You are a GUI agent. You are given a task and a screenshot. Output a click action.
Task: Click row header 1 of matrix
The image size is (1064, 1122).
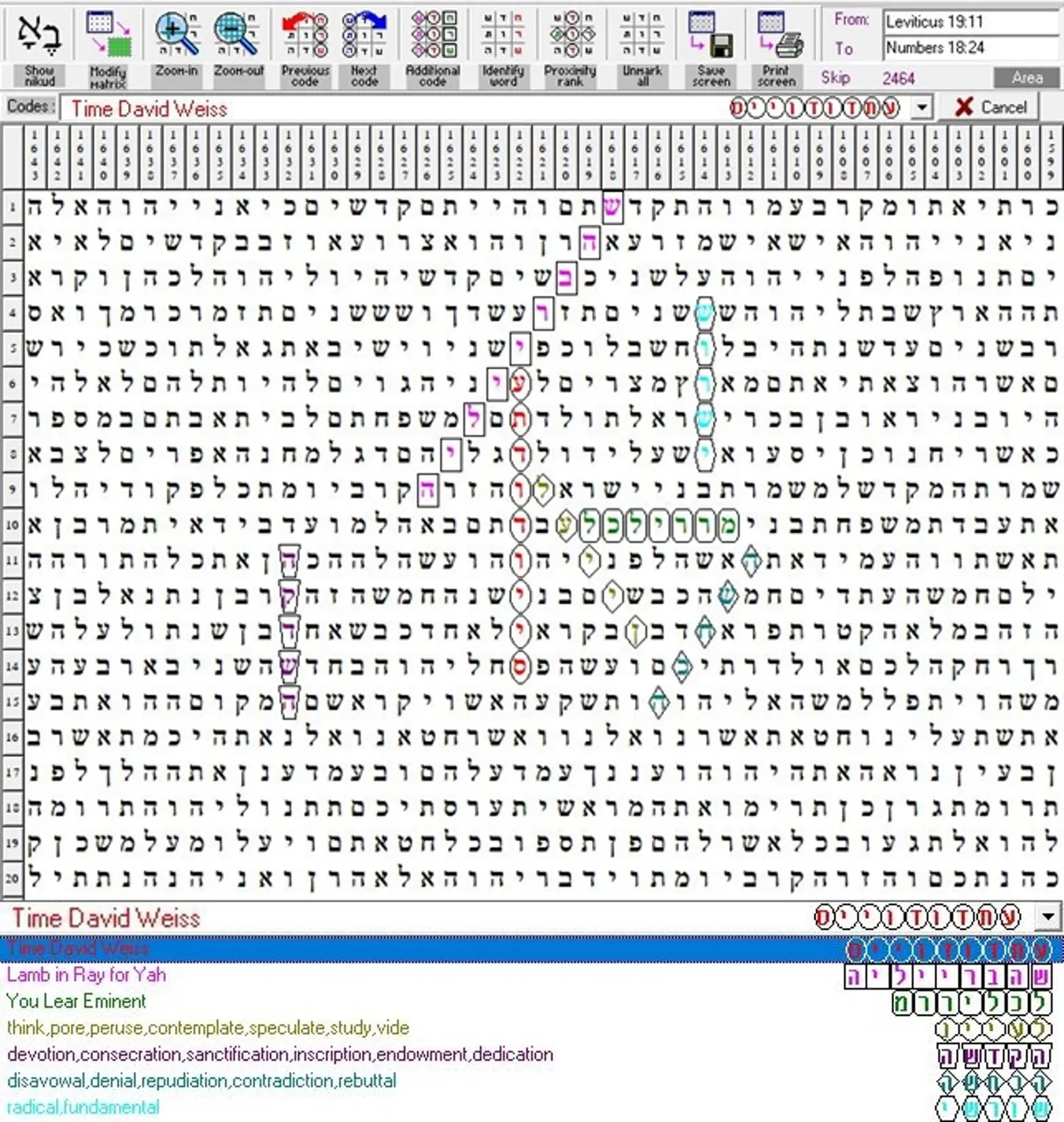click(x=12, y=207)
